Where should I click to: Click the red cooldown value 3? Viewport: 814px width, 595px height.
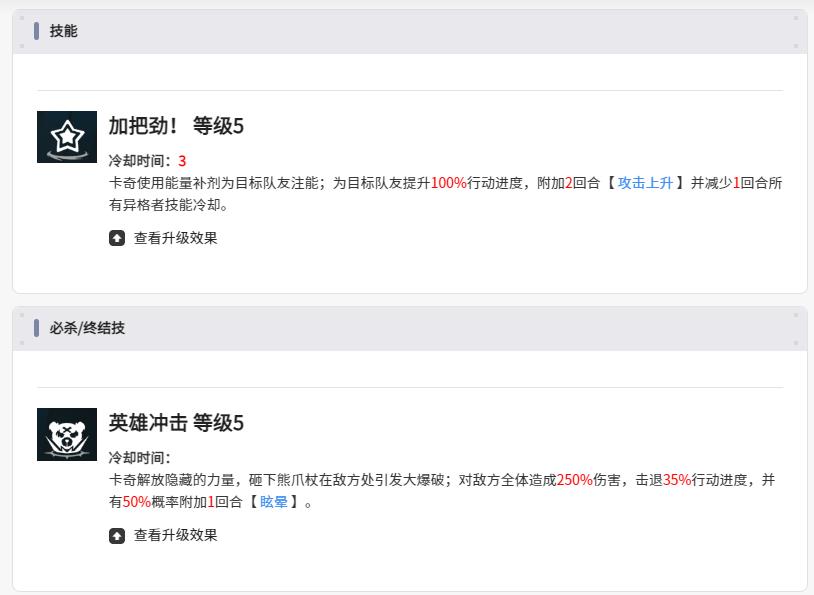[x=182, y=160]
